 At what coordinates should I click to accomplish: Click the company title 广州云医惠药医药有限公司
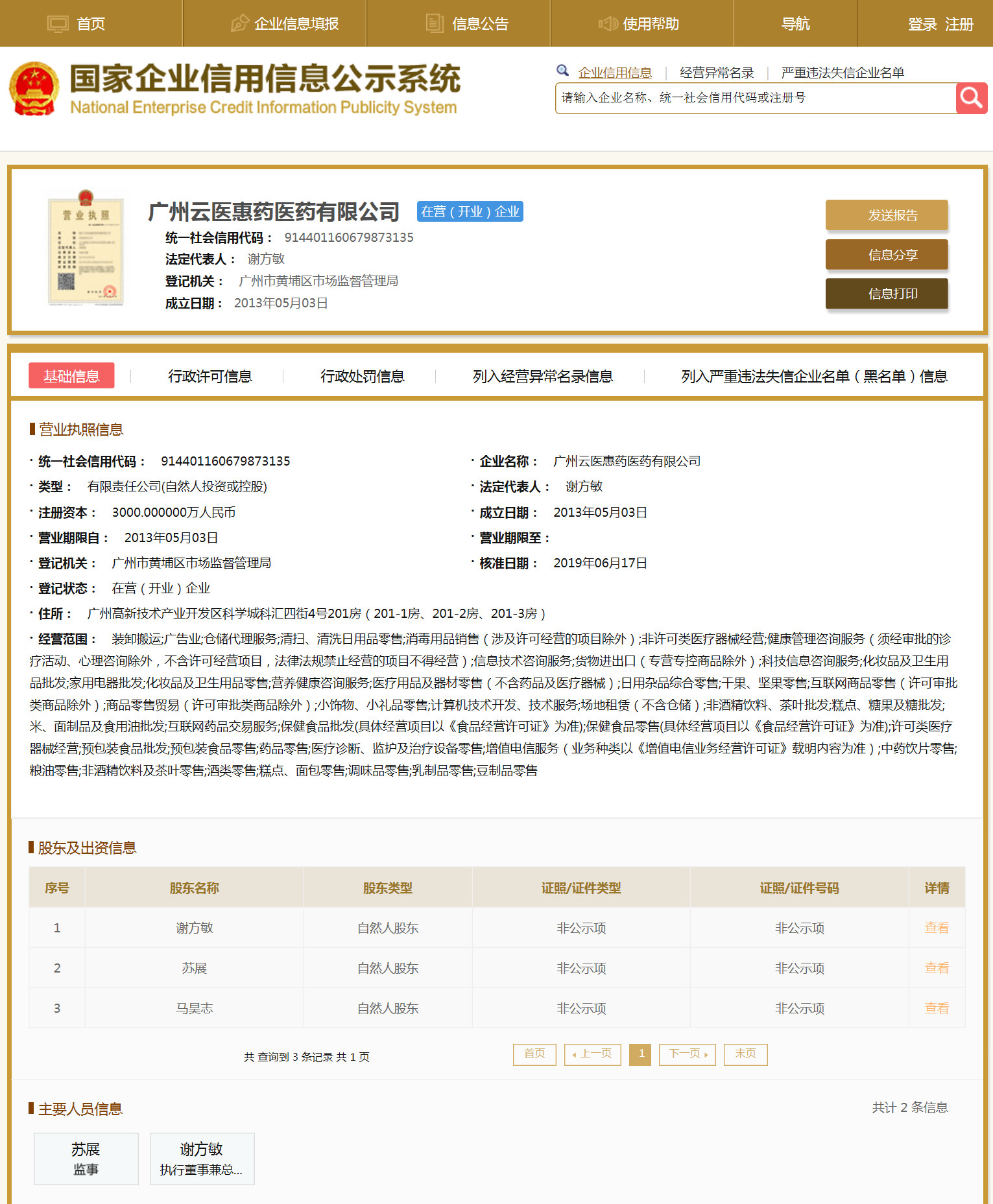(274, 212)
